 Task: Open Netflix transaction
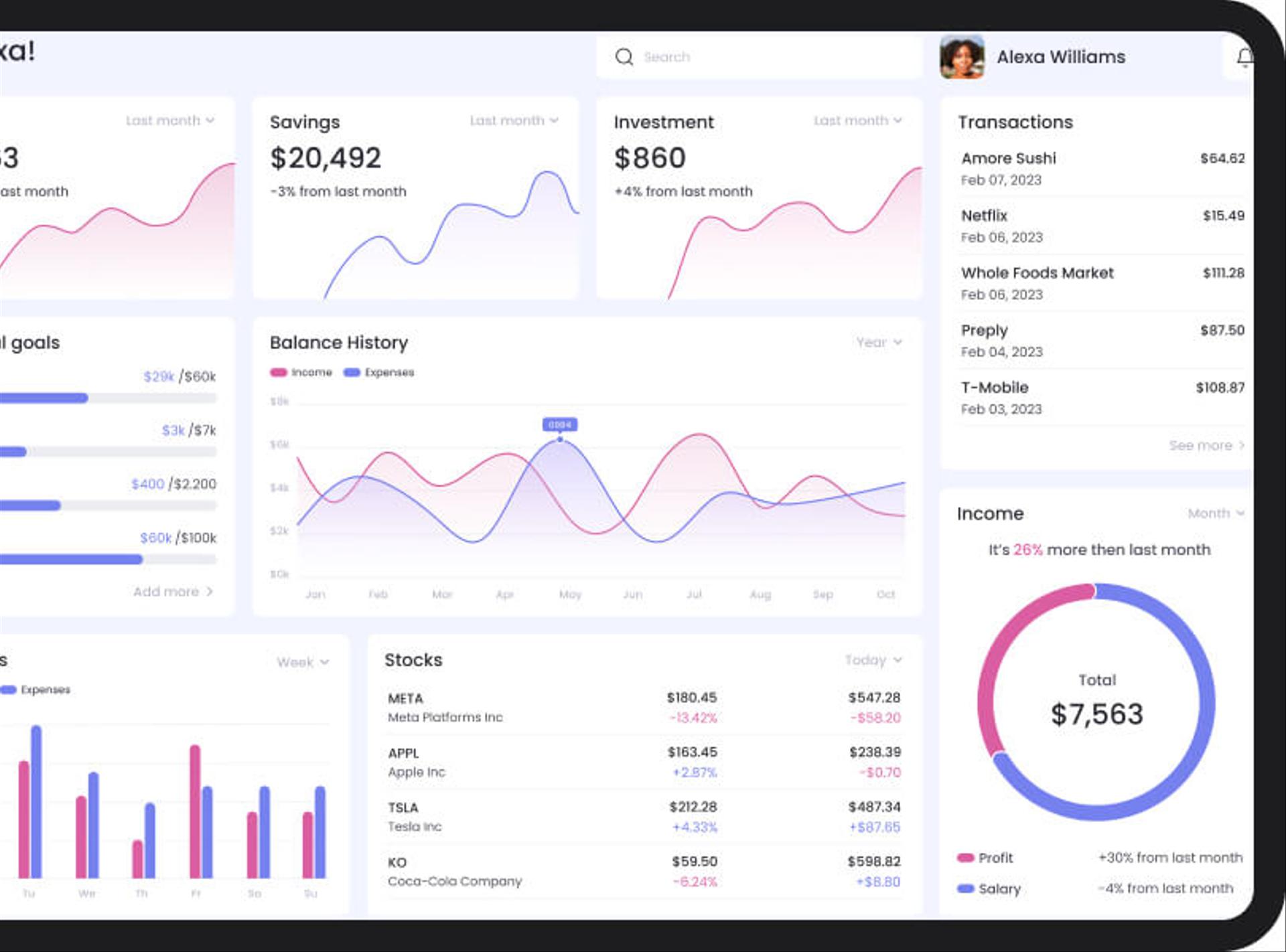tap(1102, 226)
